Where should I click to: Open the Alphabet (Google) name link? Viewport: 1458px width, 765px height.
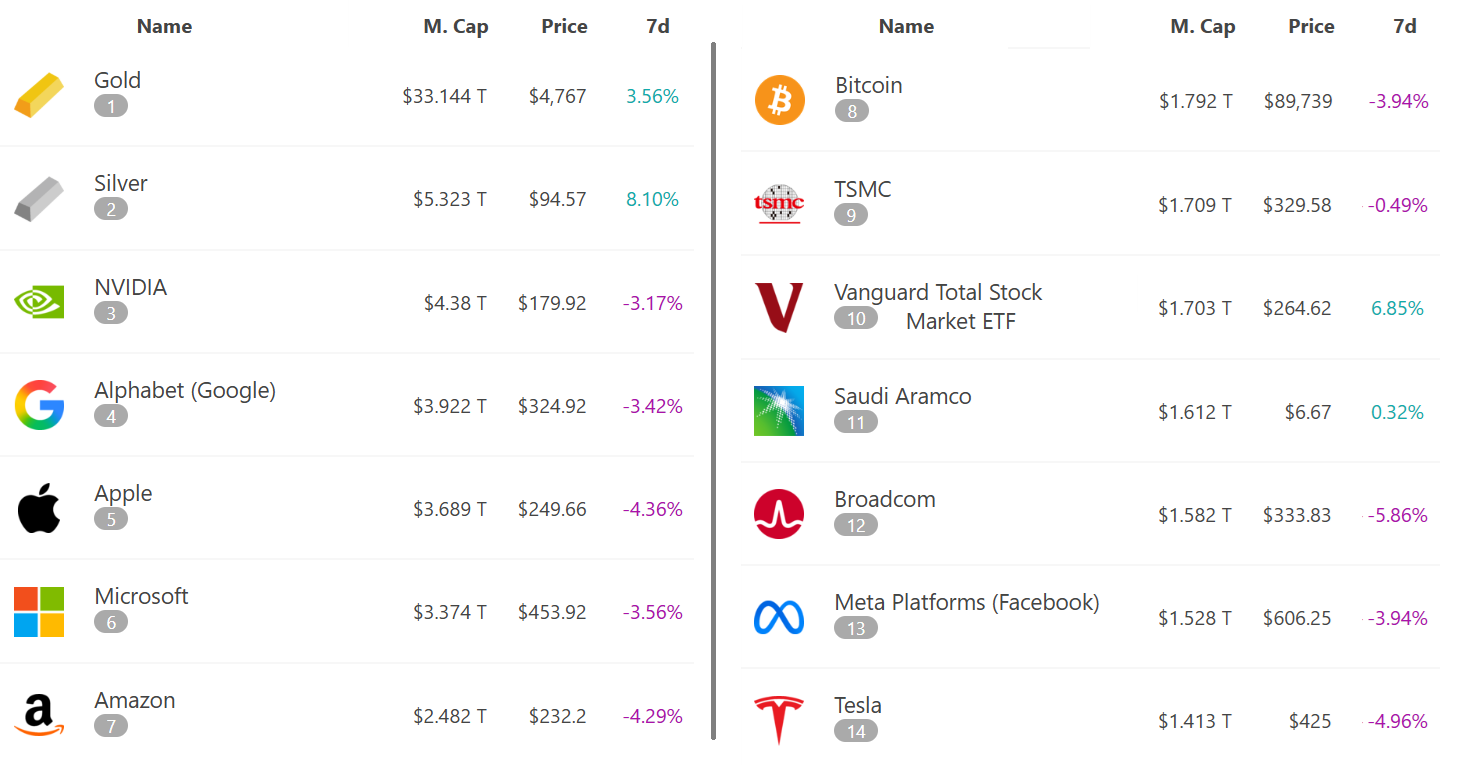coord(185,390)
